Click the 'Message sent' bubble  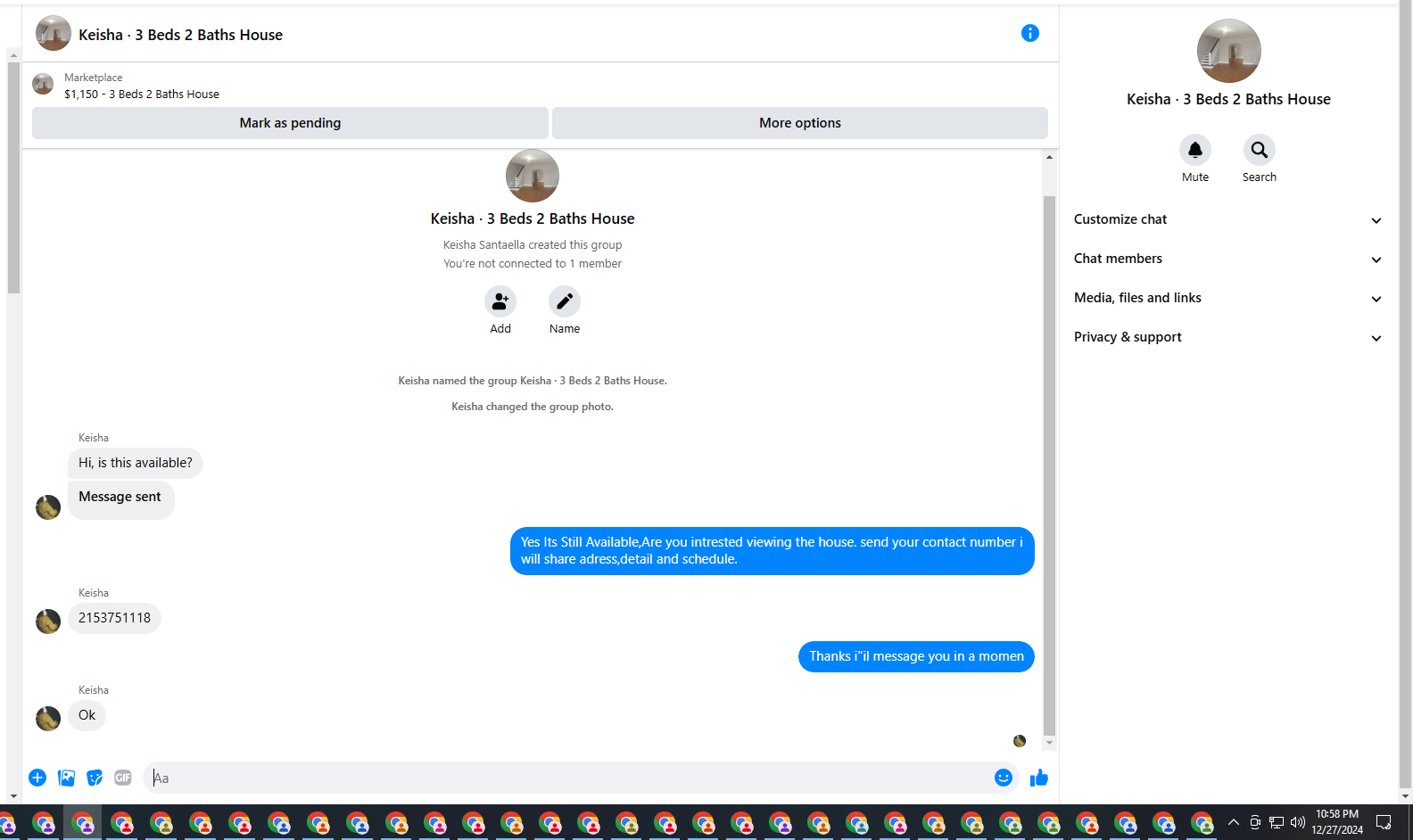coord(120,499)
